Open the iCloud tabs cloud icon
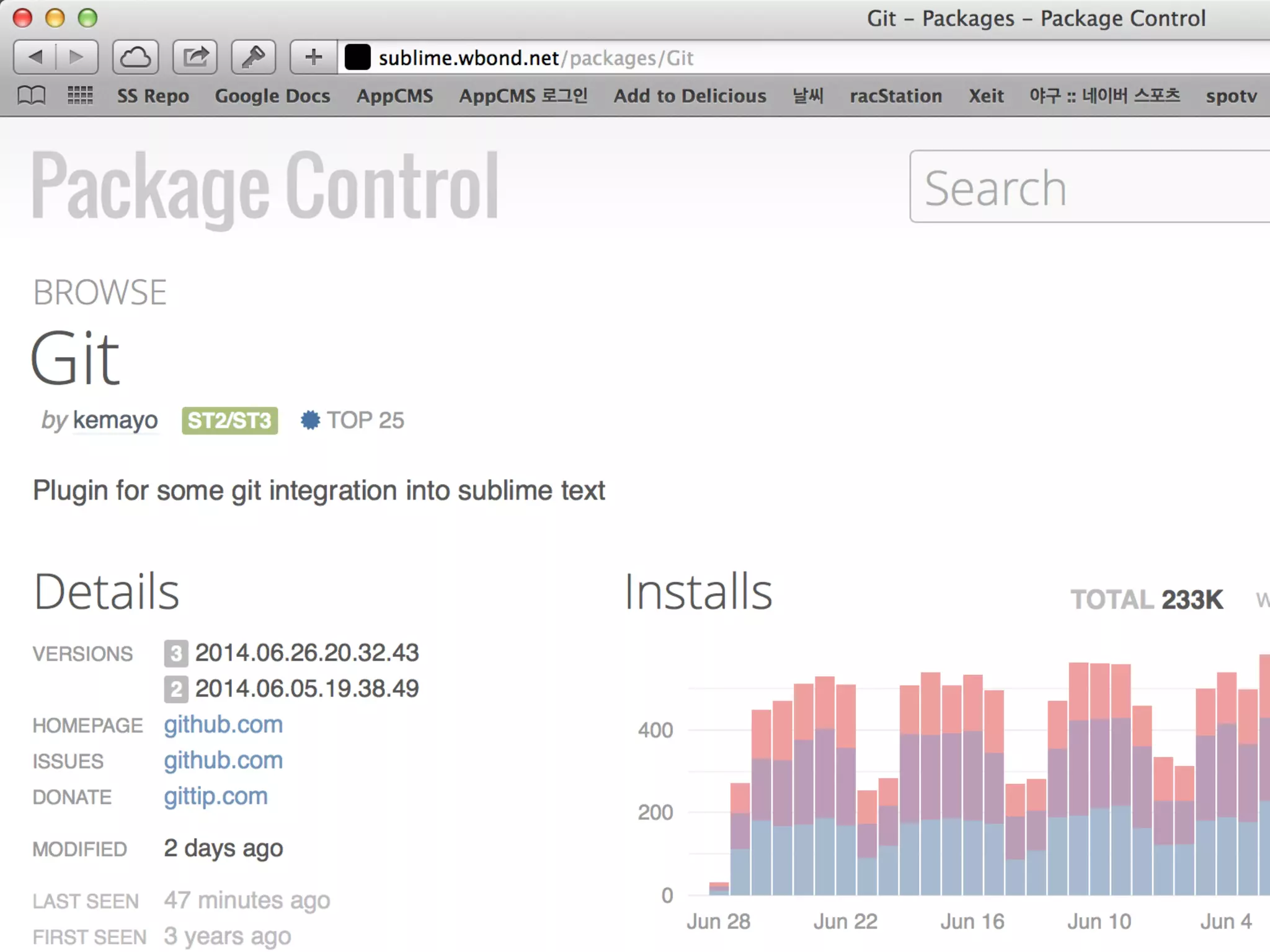This screenshot has height=952, width=1270. (135, 57)
